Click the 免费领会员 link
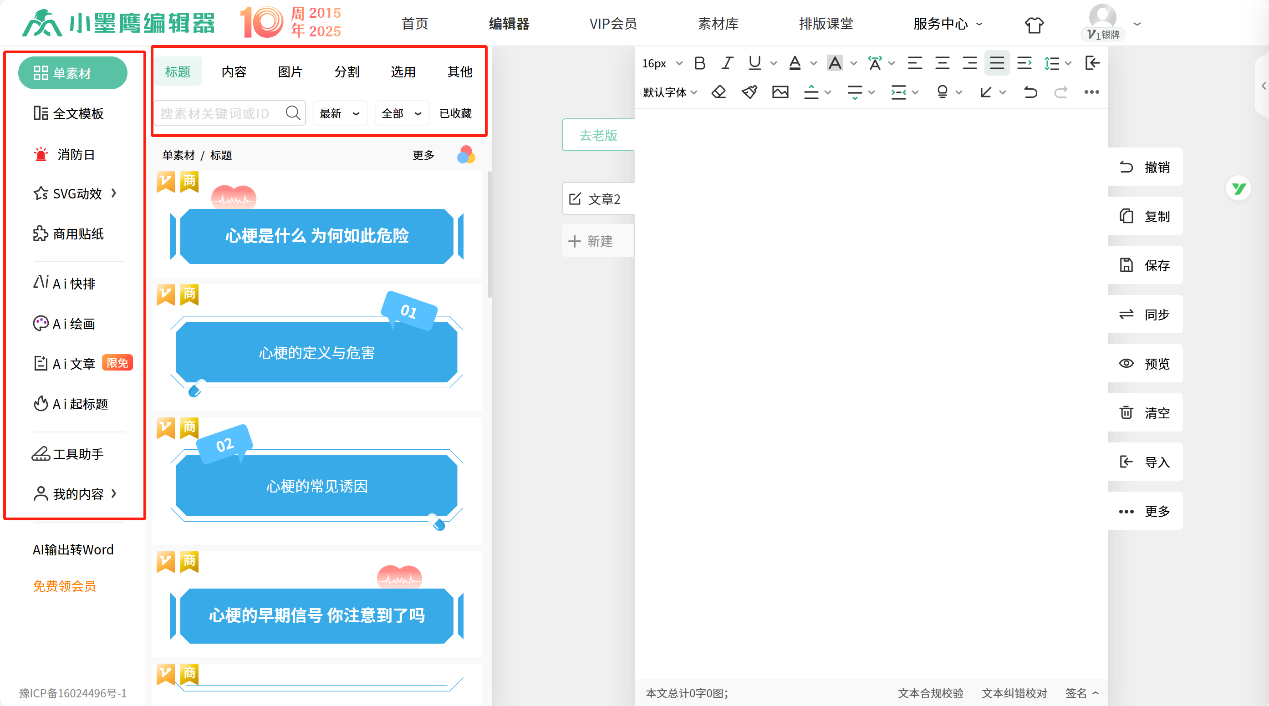The width and height of the screenshot is (1269, 706). click(64, 586)
